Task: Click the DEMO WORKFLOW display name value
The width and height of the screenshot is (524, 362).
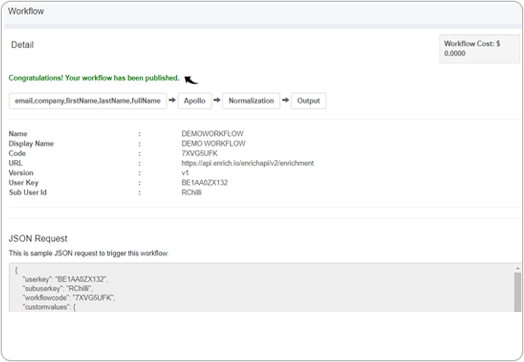Action: pos(213,144)
